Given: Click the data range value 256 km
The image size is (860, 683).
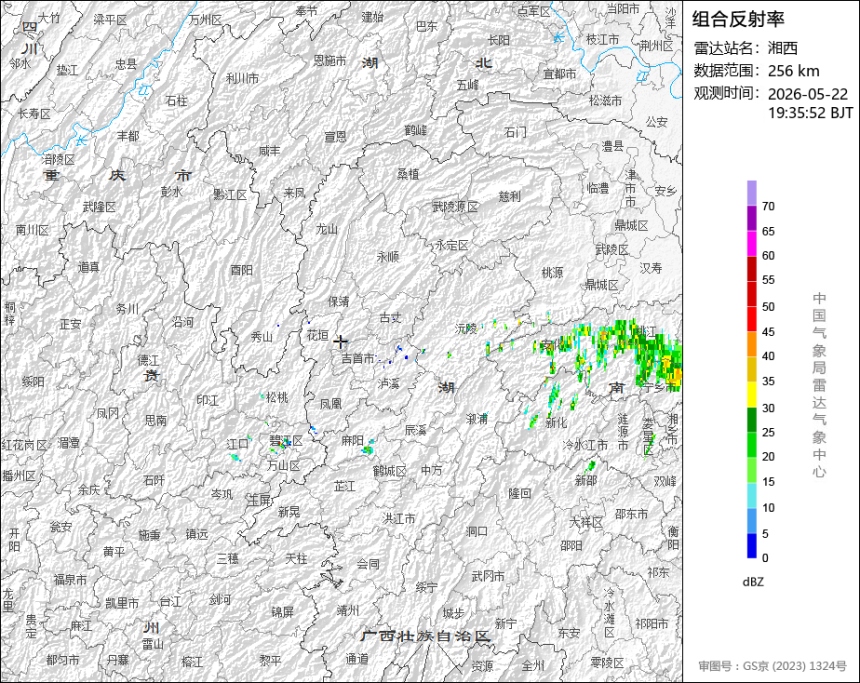Looking at the screenshot, I should tap(793, 71).
